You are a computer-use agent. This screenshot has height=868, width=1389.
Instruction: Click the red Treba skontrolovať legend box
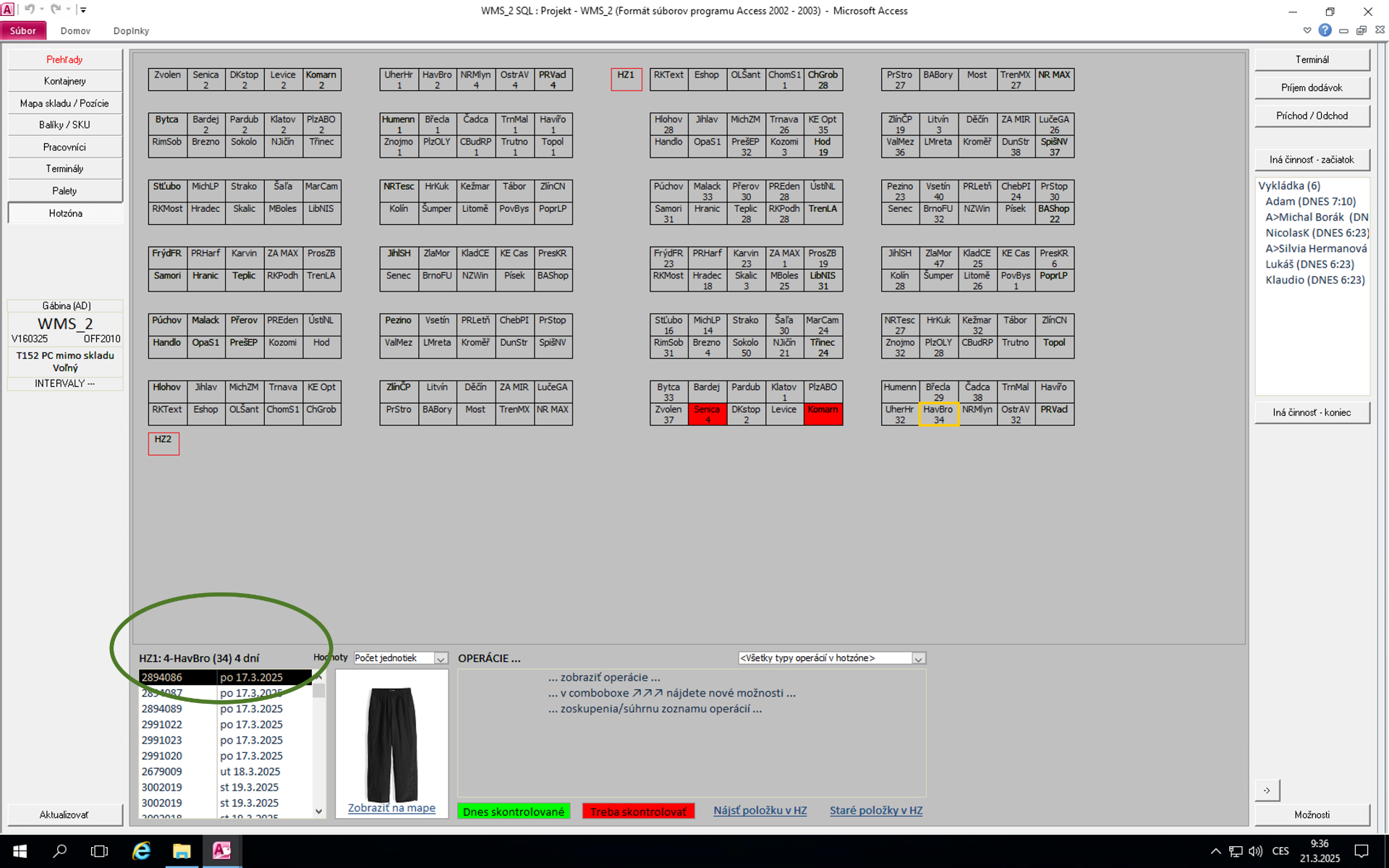tap(638, 812)
